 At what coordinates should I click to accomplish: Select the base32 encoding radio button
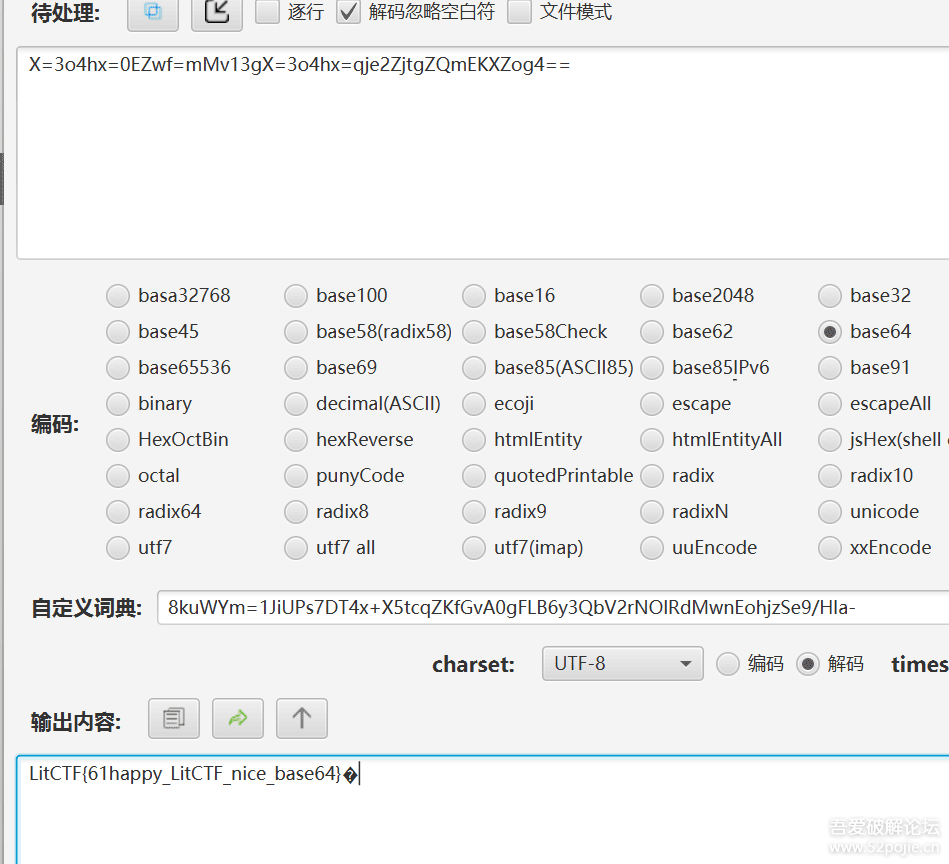coord(830,296)
